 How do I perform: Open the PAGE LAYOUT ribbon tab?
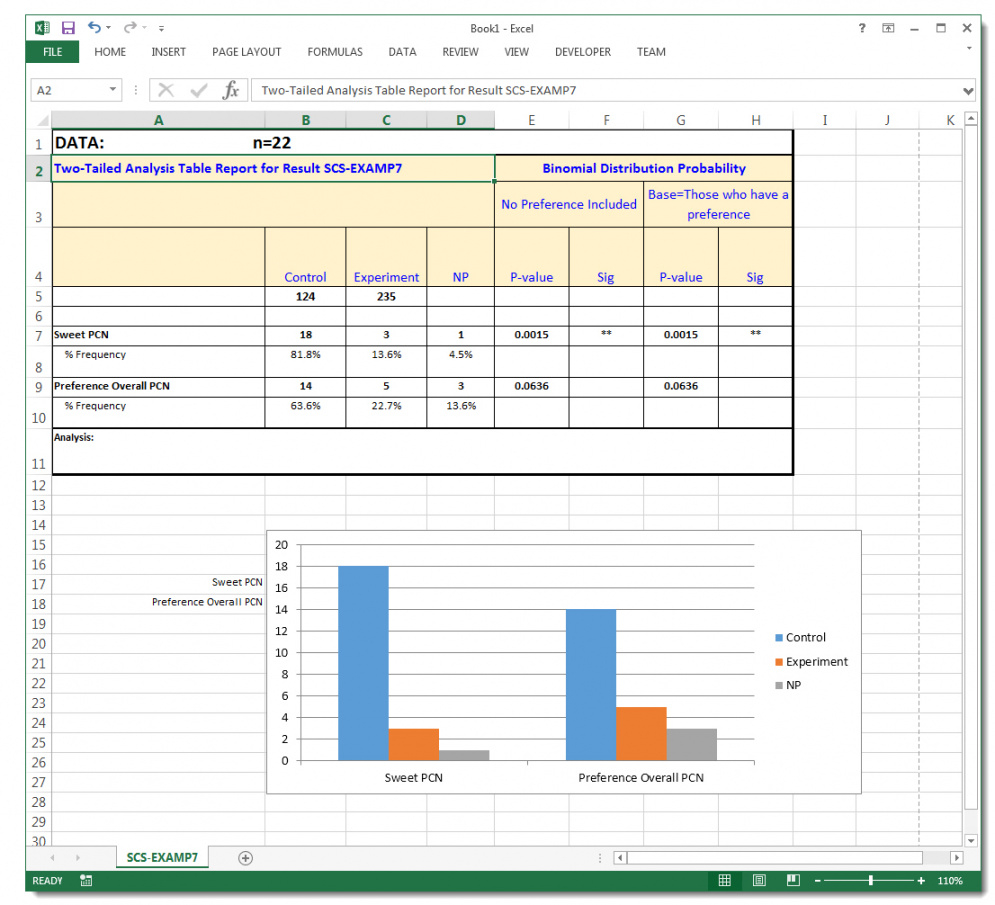[x=246, y=52]
